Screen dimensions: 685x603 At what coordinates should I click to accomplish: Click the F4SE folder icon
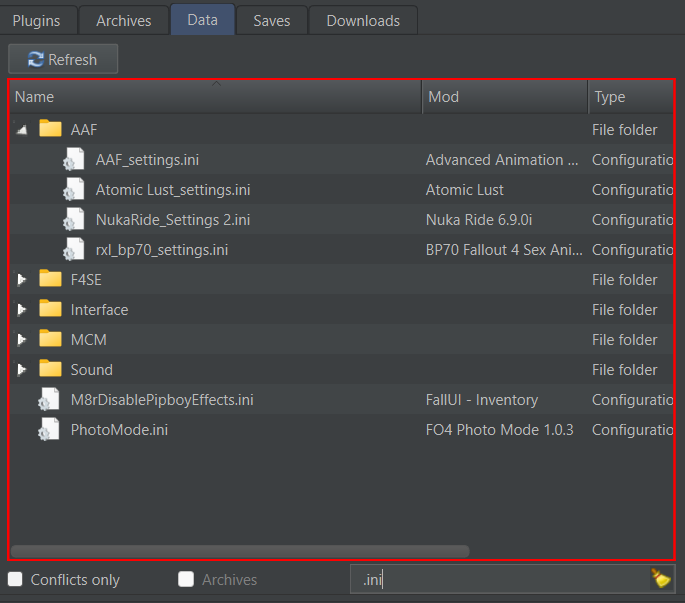point(50,279)
